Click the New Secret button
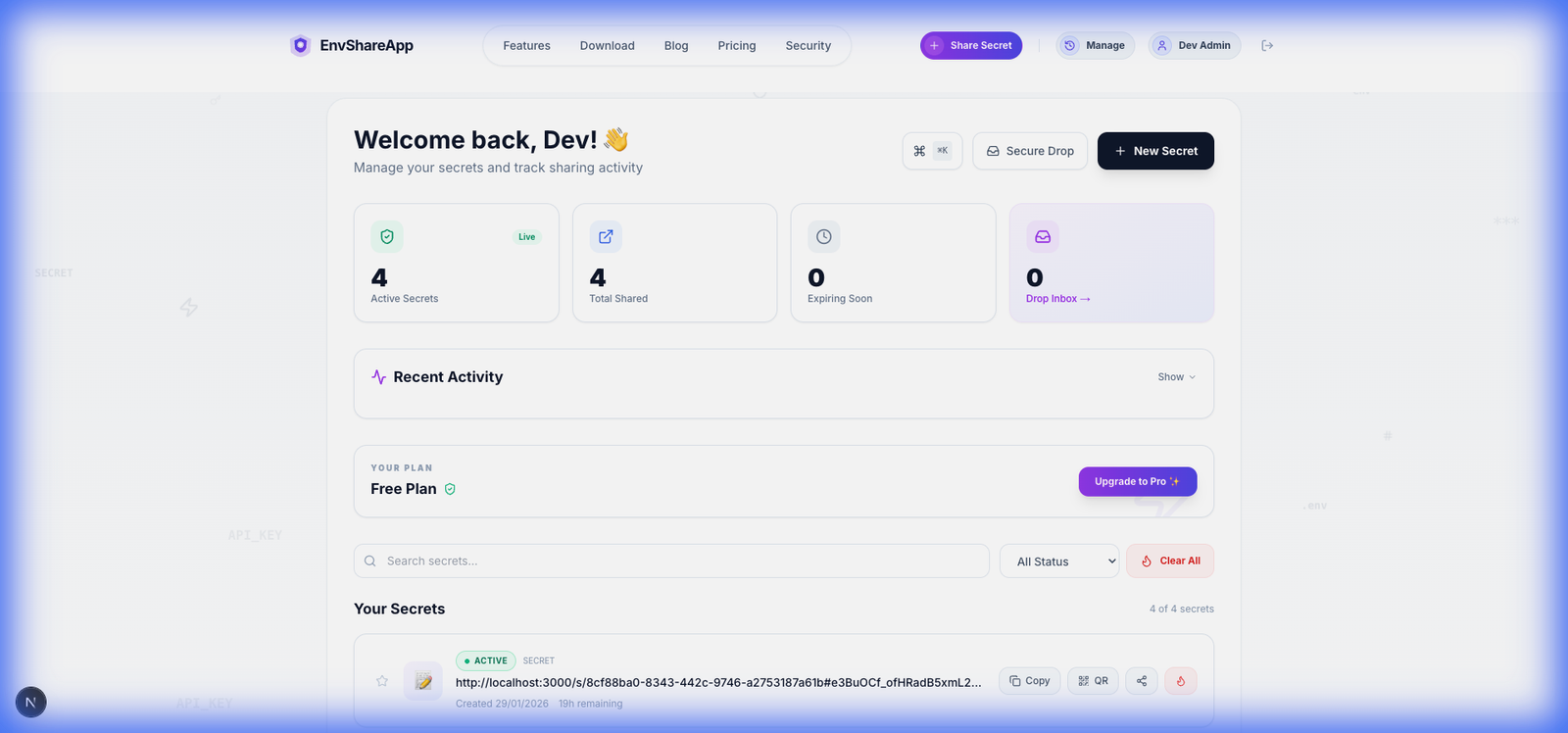Image resolution: width=1568 pixels, height=733 pixels. (x=1155, y=151)
